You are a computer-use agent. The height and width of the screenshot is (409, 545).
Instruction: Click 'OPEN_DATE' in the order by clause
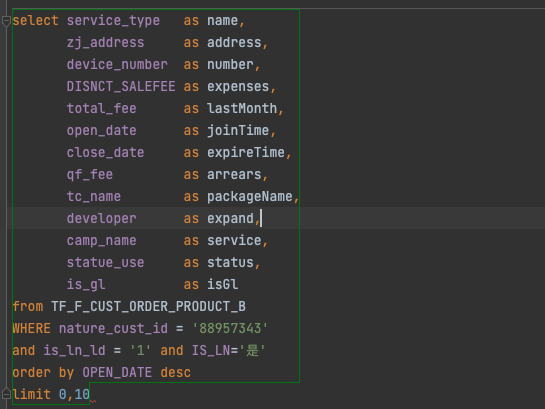tap(117, 373)
